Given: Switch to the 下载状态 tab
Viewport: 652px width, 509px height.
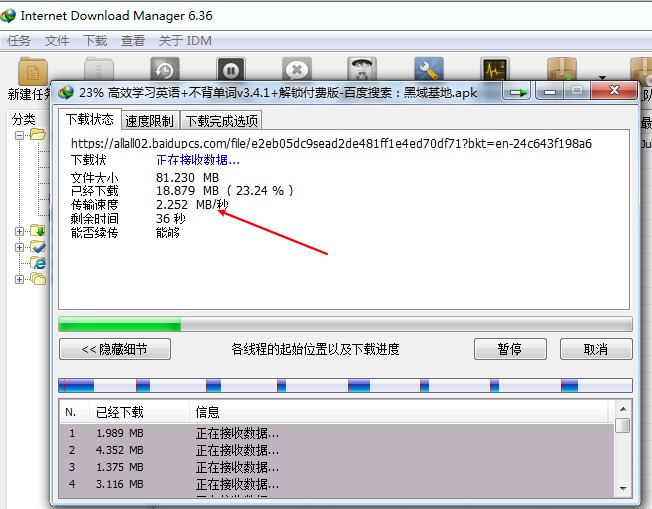Looking at the screenshot, I should coord(89,120).
